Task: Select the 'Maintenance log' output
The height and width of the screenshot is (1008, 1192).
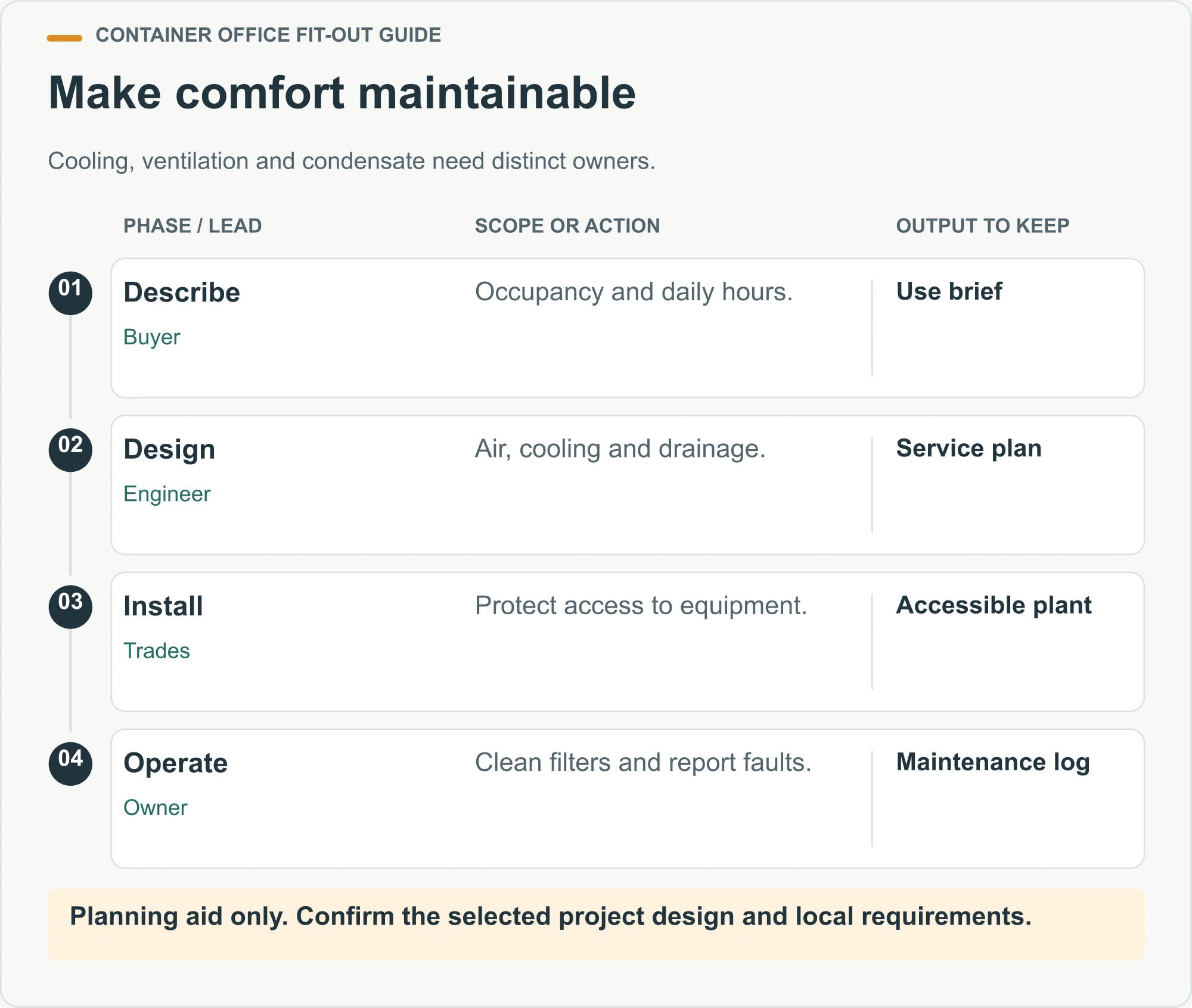Action: pos(993,763)
